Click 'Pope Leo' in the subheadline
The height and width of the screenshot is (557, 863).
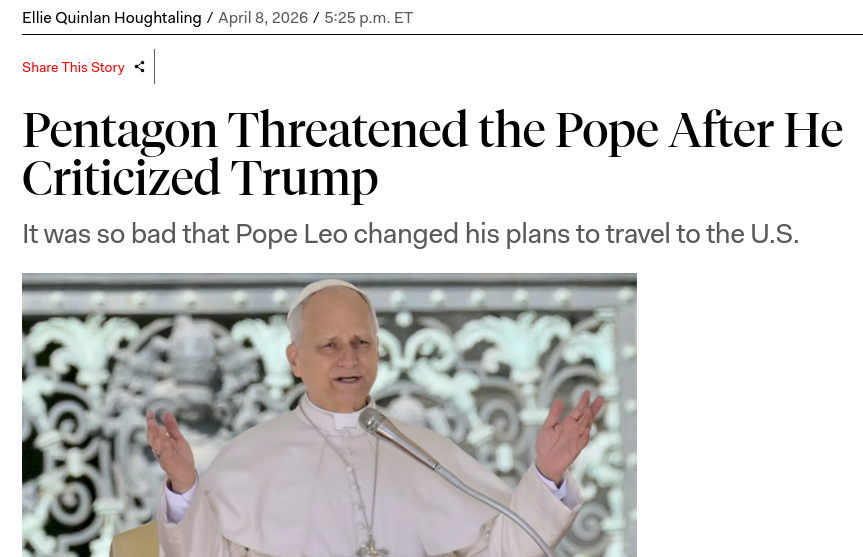point(292,234)
